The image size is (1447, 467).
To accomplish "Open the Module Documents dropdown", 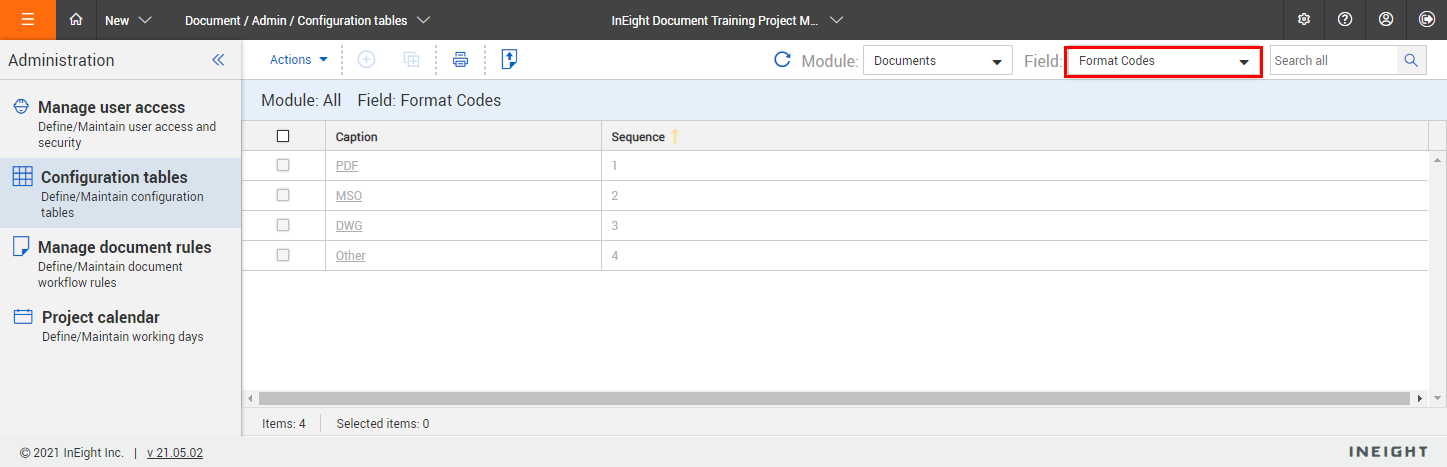I will [x=938, y=61].
